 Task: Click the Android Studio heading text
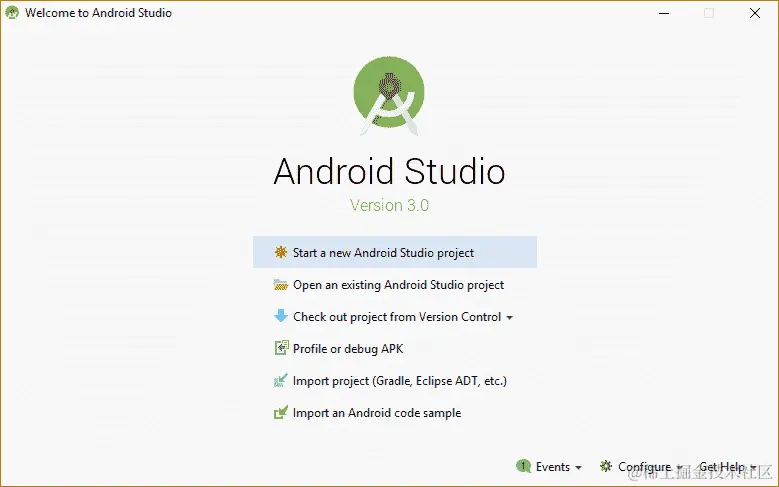[x=390, y=171]
